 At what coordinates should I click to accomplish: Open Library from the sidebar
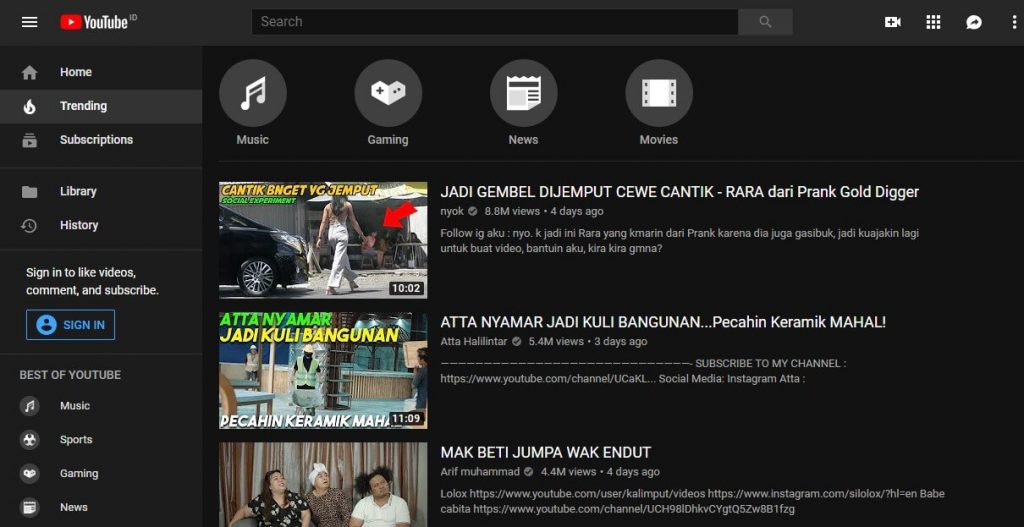[x=101, y=191]
